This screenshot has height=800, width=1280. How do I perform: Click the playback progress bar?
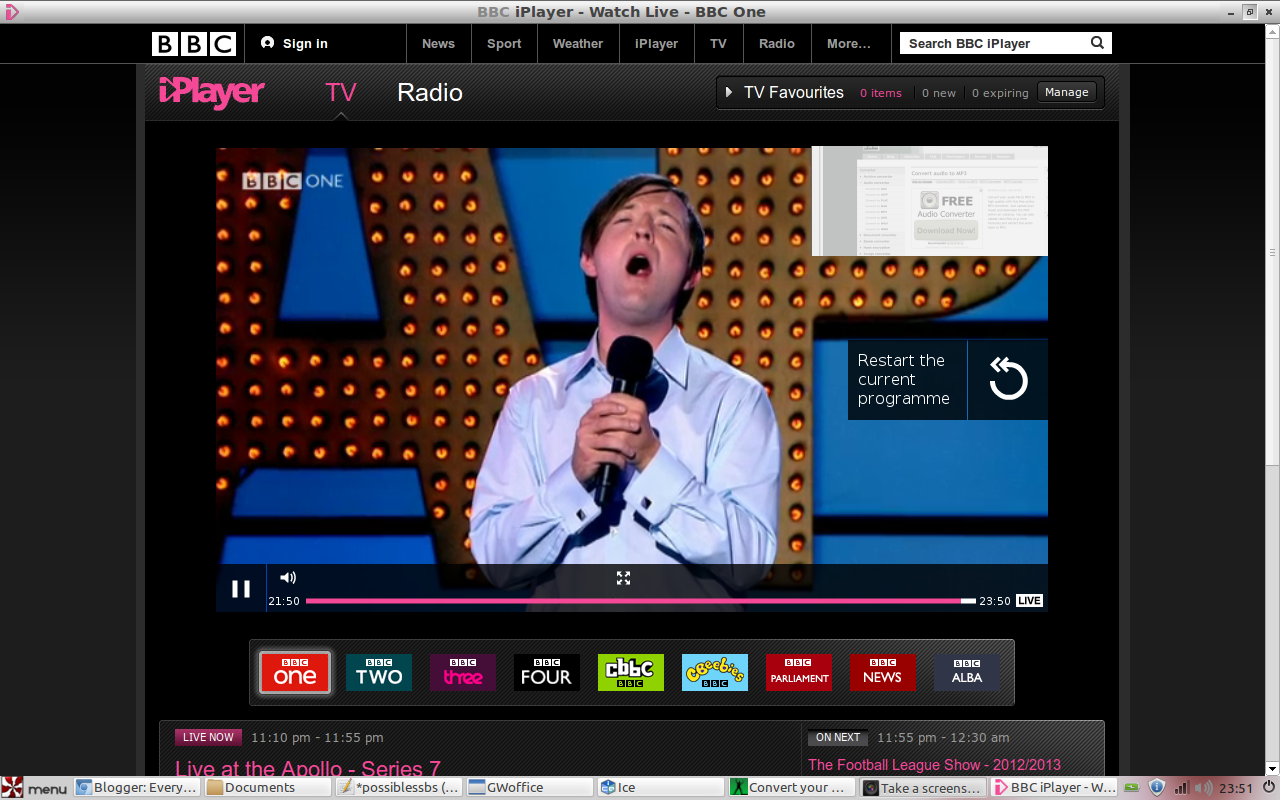pos(640,601)
